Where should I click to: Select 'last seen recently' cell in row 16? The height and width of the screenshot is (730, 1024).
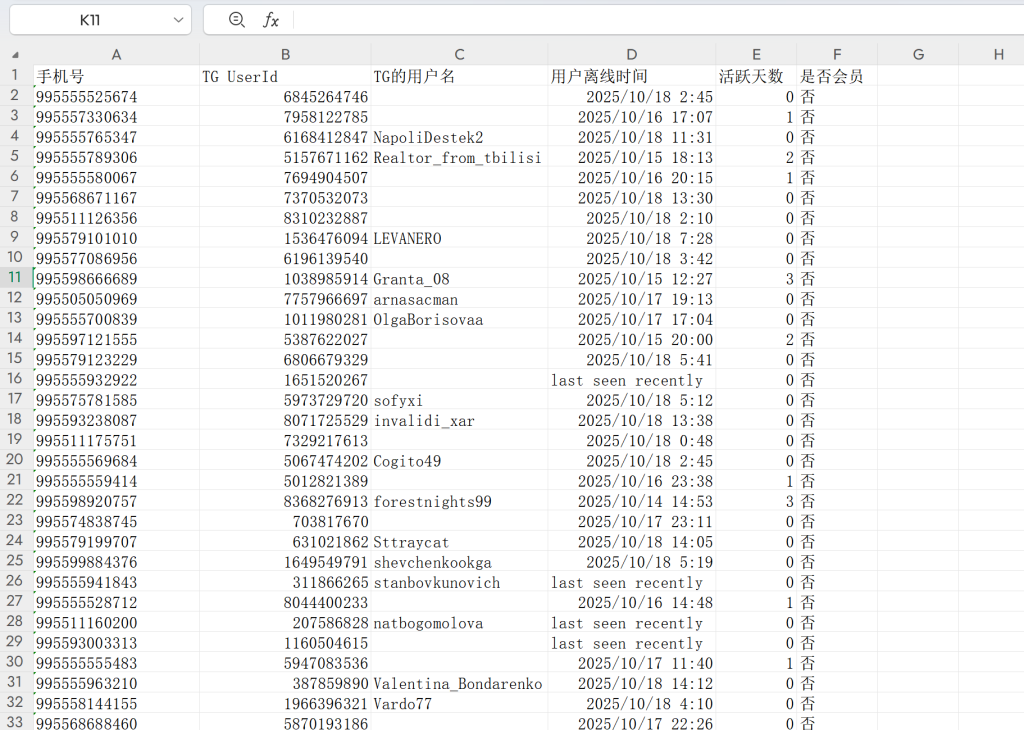coord(632,379)
